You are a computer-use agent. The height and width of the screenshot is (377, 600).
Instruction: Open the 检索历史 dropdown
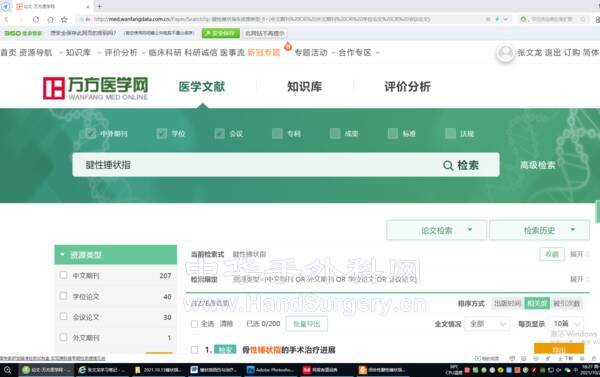(540, 230)
